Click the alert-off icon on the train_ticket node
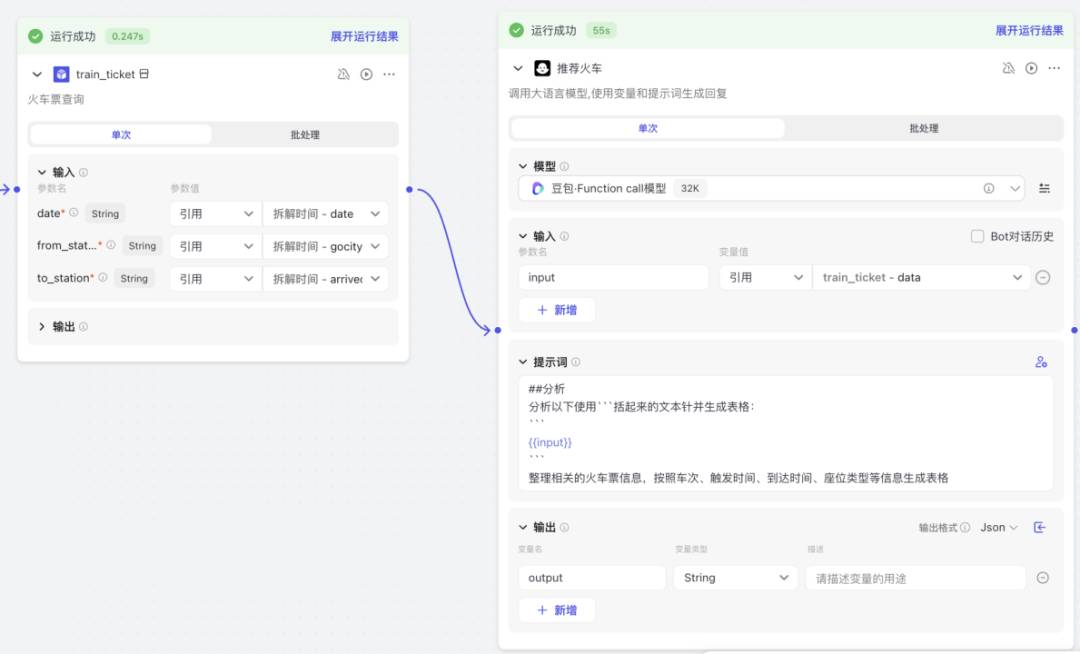Screen dimensions: 1080x654 343,74
